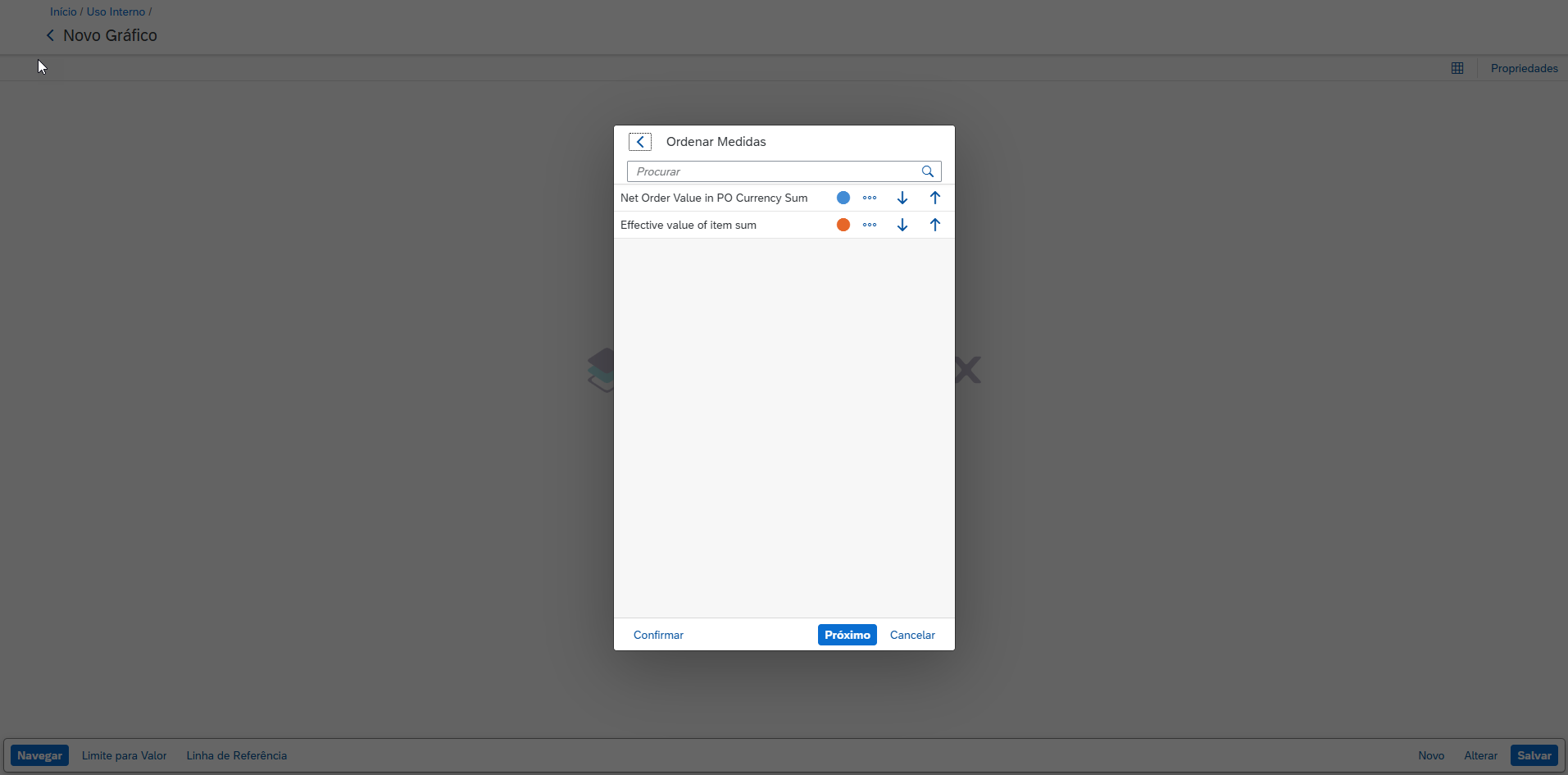Click the table view grid icon
Image resolution: width=1568 pixels, height=775 pixels.
[x=1457, y=68]
